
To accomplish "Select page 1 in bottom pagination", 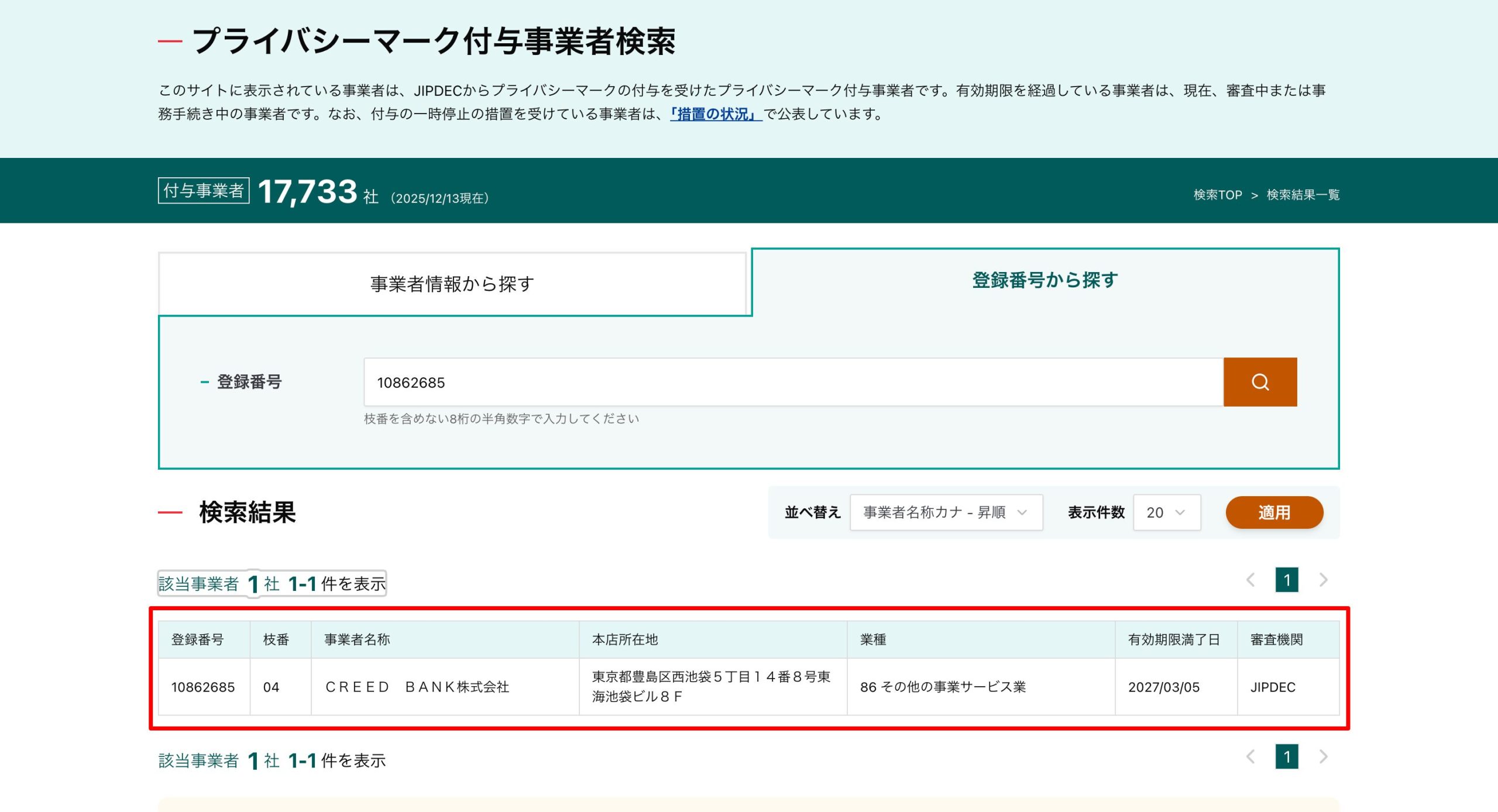I will tap(1287, 757).
